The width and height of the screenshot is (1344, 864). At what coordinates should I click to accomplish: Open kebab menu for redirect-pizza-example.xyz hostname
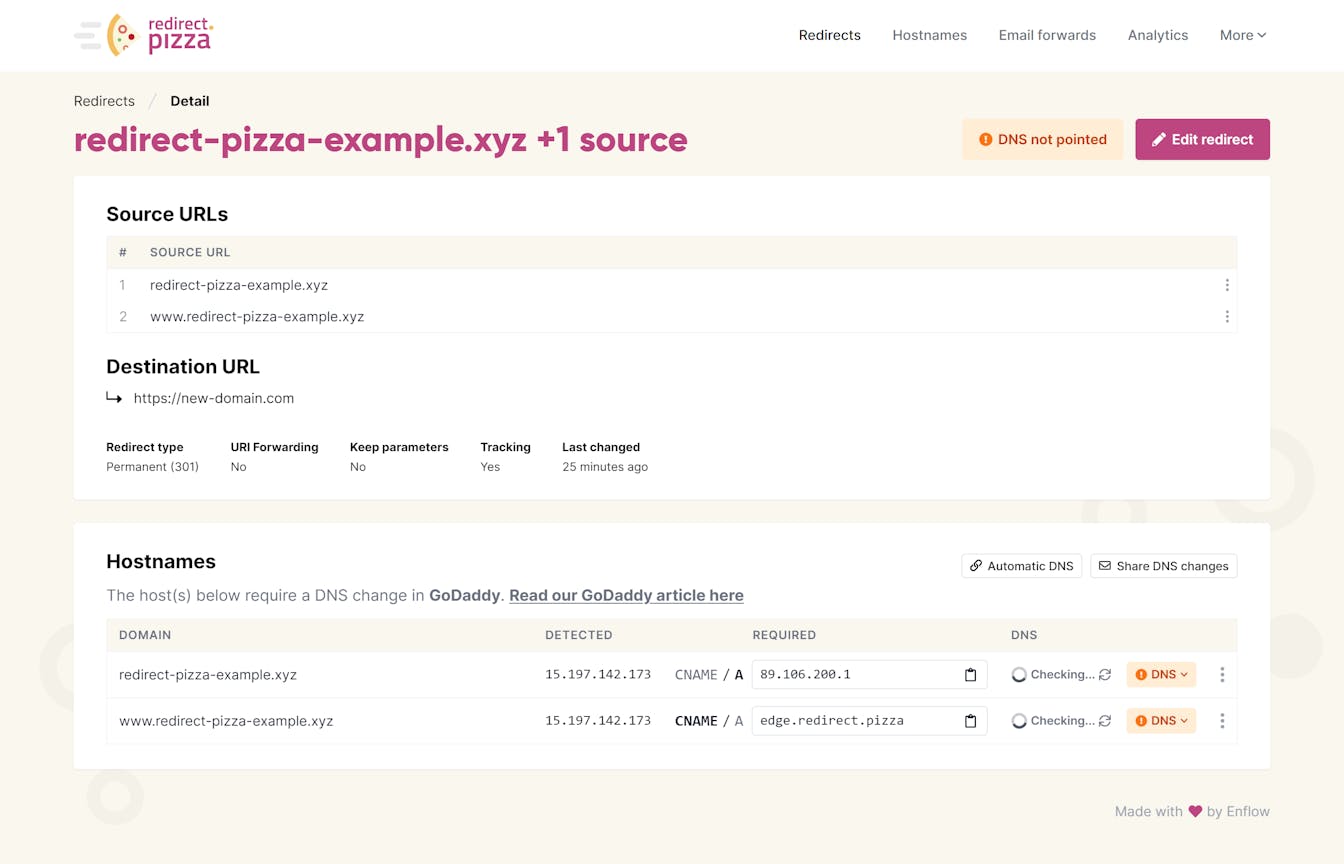pos(1222,675)
